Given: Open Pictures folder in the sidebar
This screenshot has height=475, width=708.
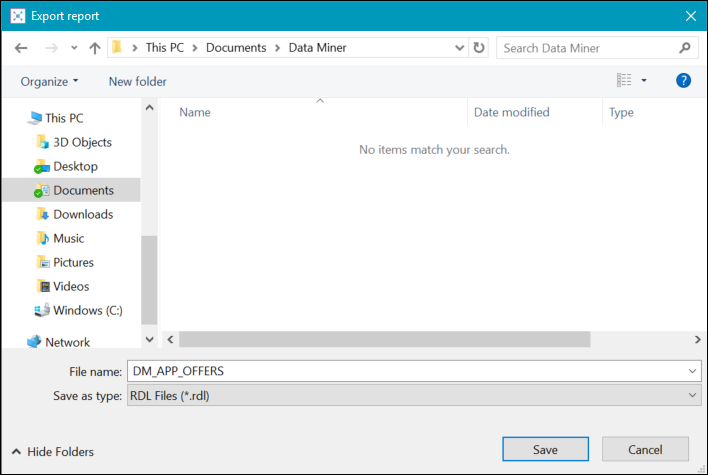Looking at the screenshot, I should (x=73, y=262).
